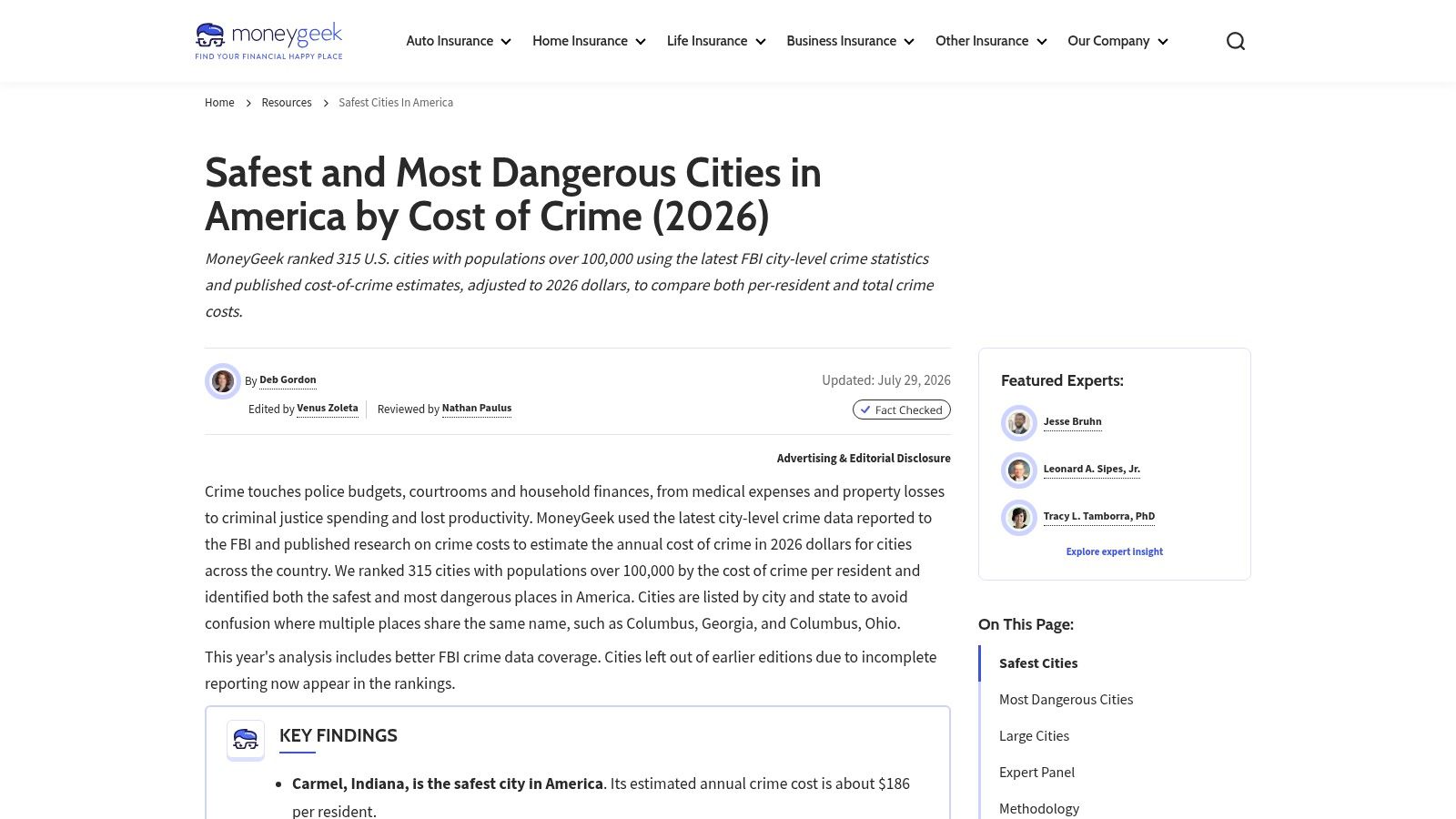Image resolution: width=1456 pixels, height=819 pixels.
Task: Open Leonard A. Sipes, Jr. name link
Action: (x=1092, y=469)
